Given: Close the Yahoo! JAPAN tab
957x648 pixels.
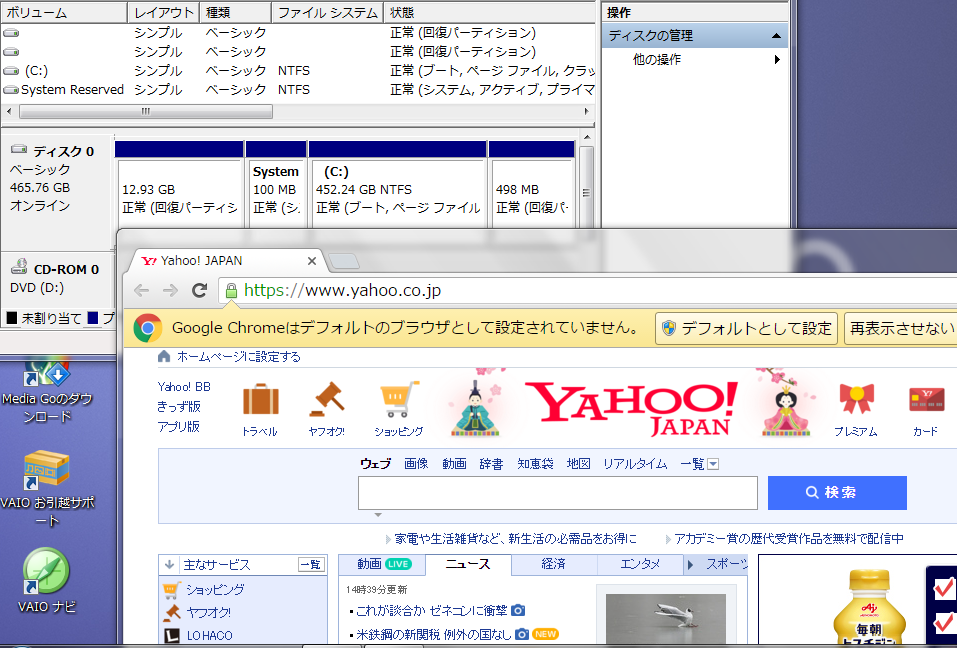Looking at the screenshot, I should (x=312, y=261).
